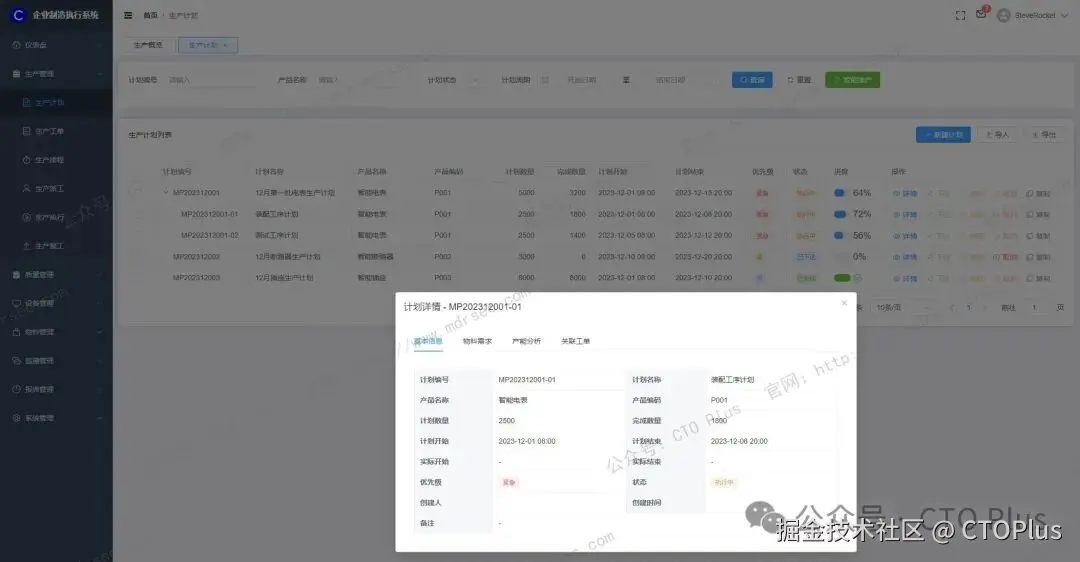Click the 导入 import button

pyautogui.click(x=997, y=135)
